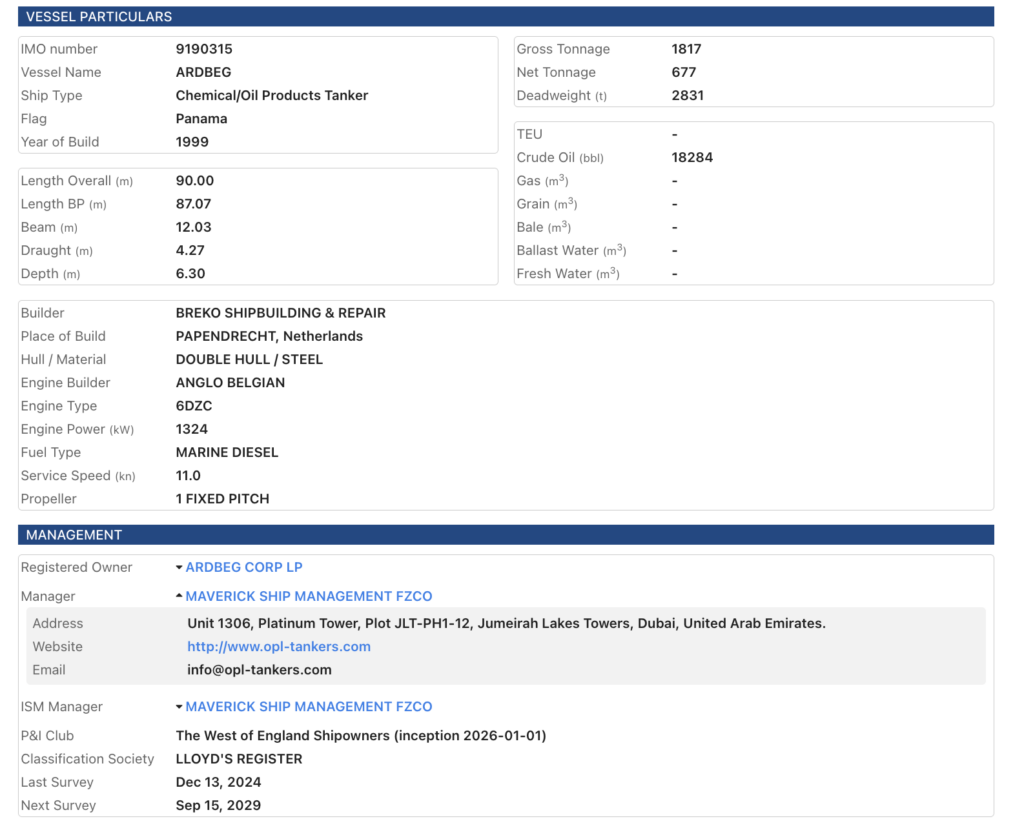Select the Next Survey date Sep 15, 2029

218,805
